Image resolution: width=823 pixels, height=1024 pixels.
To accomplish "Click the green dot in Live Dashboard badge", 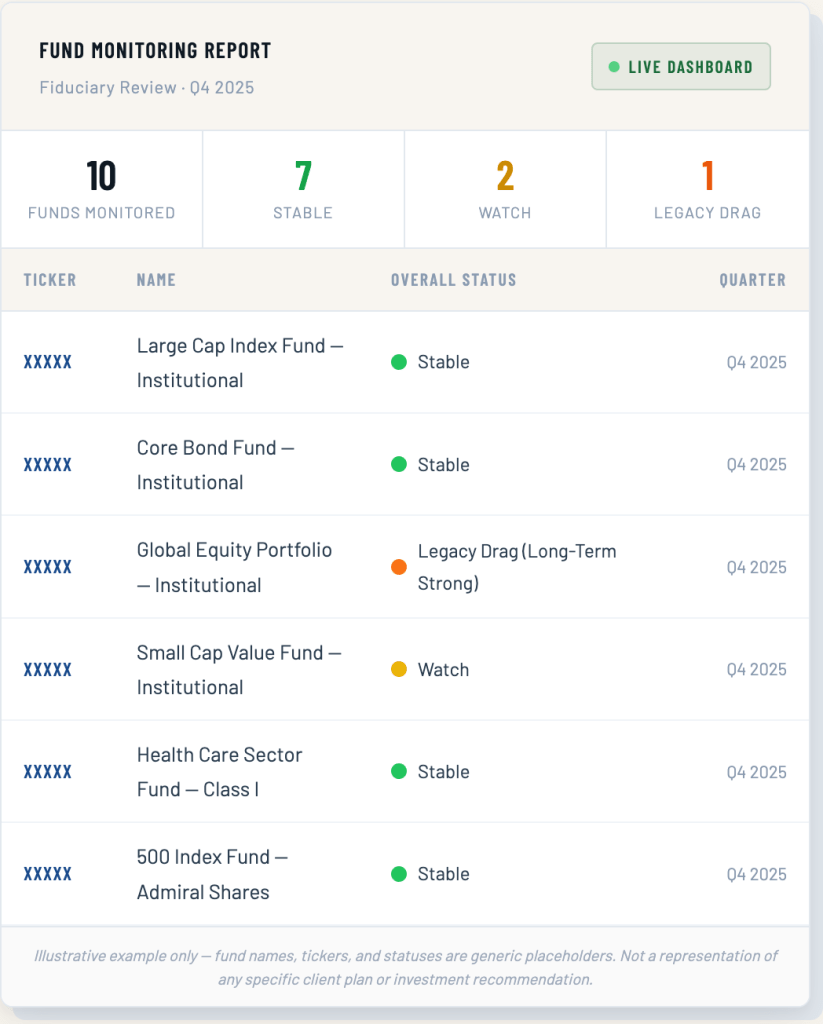I will pos(614,67).
